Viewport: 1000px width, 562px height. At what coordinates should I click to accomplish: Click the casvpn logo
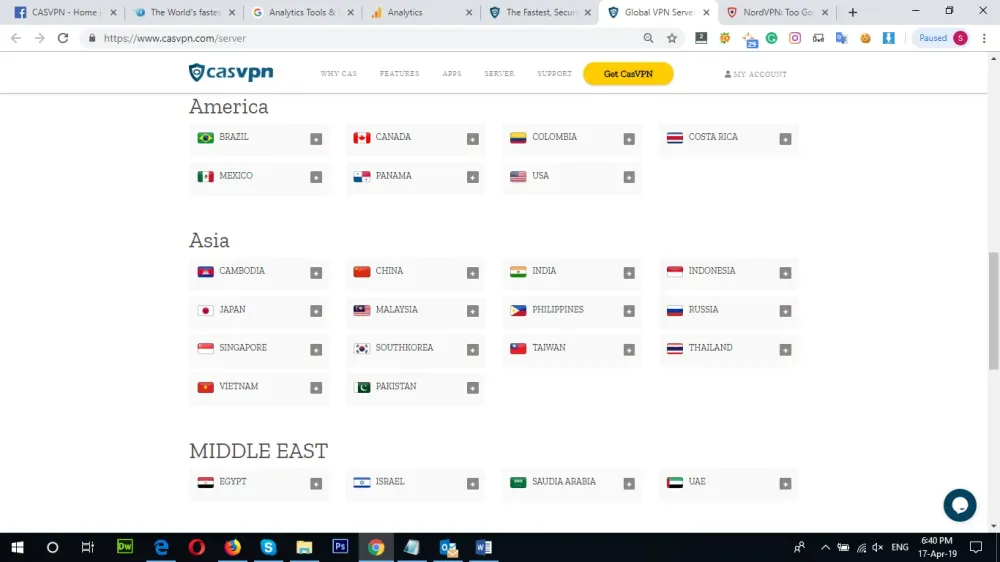click(231, 73)
